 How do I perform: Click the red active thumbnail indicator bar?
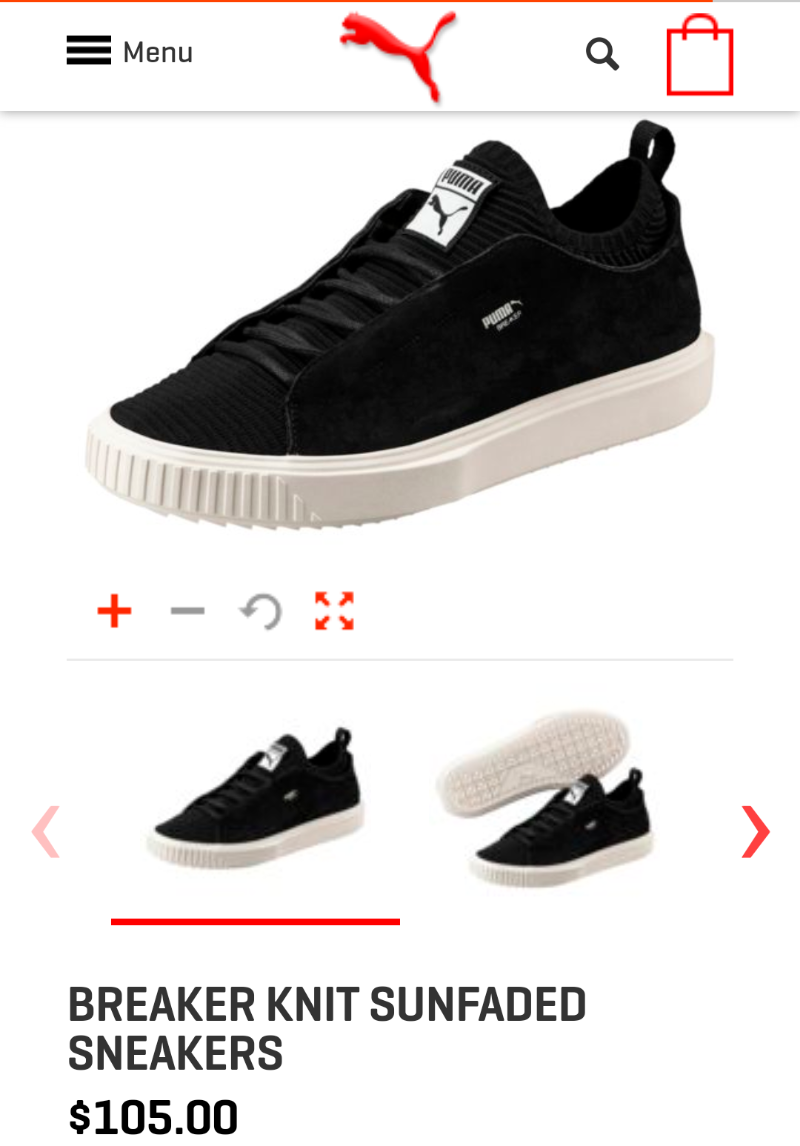[255, 922]
